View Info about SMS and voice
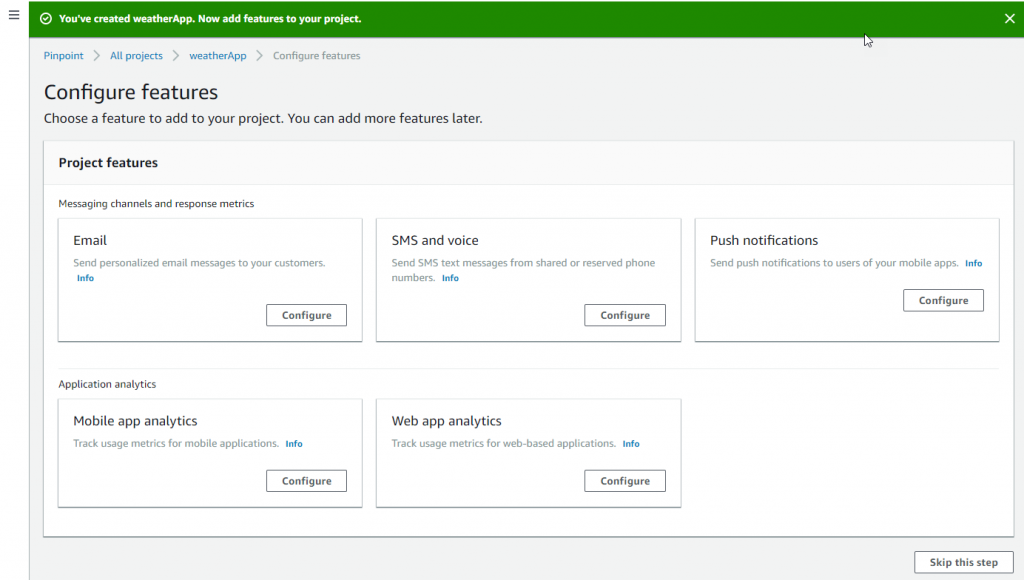 coord(450,277)
